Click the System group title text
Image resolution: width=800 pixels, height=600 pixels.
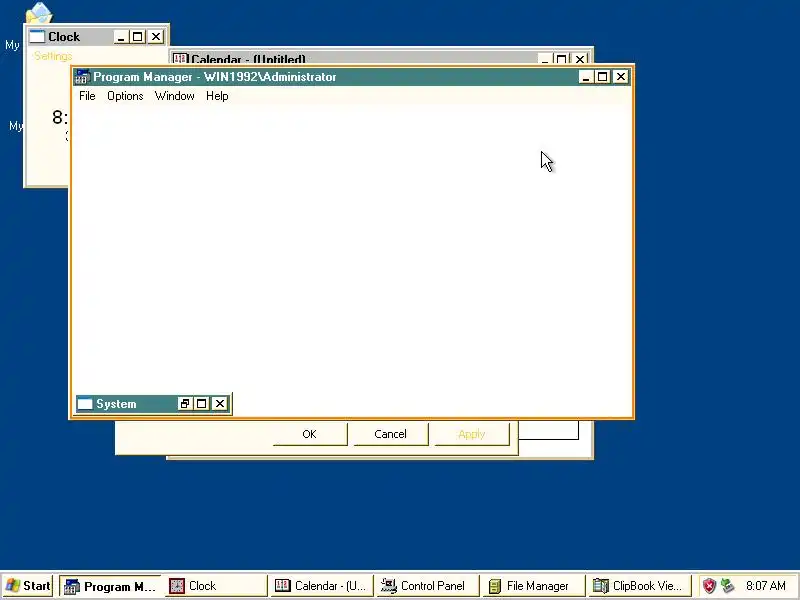pyautogui.click(x=116, y=404)
